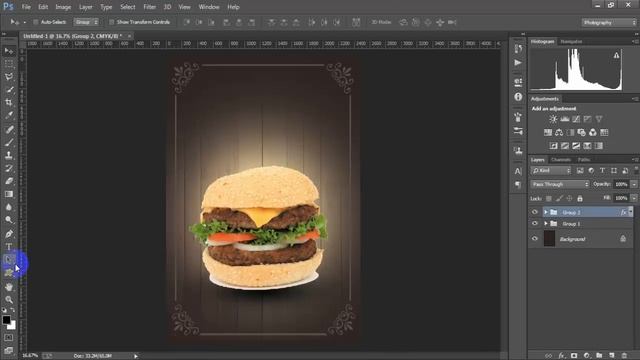Open the Image menu
This screenshot has width=640, height=360.
[x=63, y=7]
